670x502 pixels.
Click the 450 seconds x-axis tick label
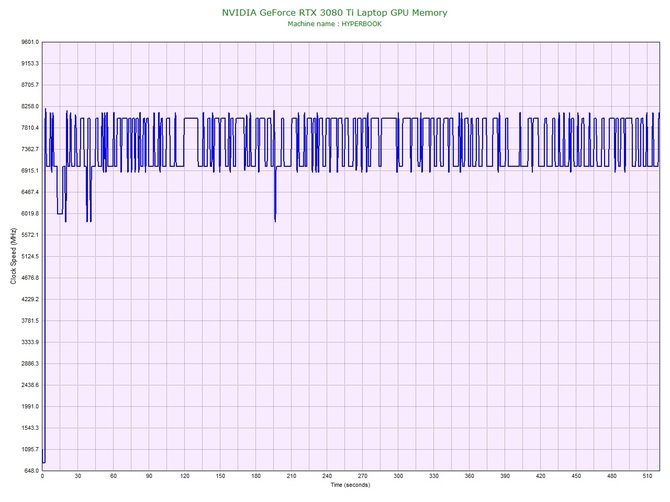576,476
